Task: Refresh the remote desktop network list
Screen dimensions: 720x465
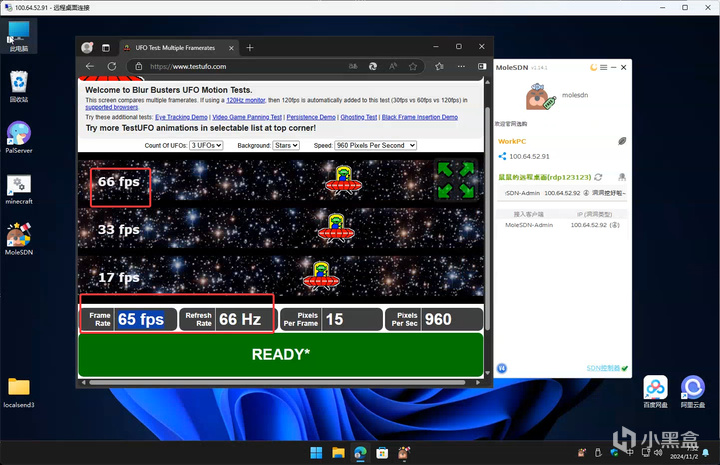Action: [598, 177]
